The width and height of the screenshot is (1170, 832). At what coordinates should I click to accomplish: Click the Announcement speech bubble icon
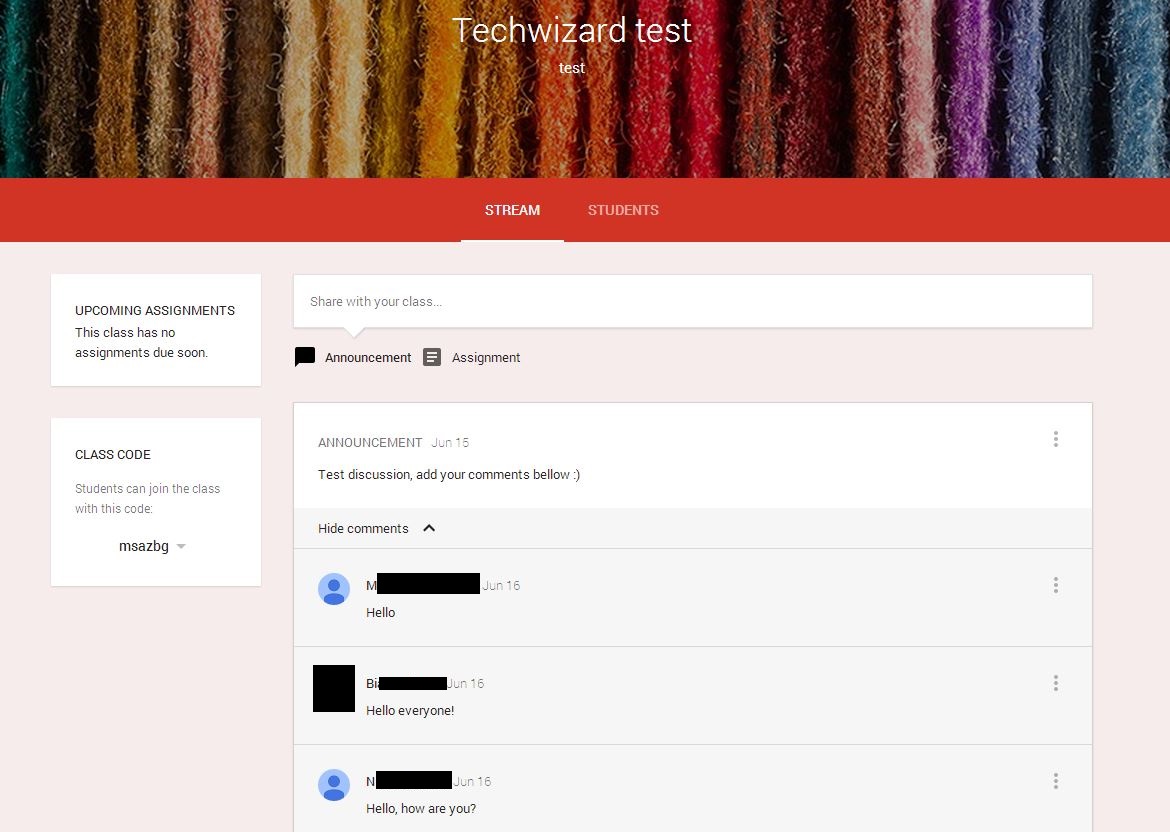point(305,357)
